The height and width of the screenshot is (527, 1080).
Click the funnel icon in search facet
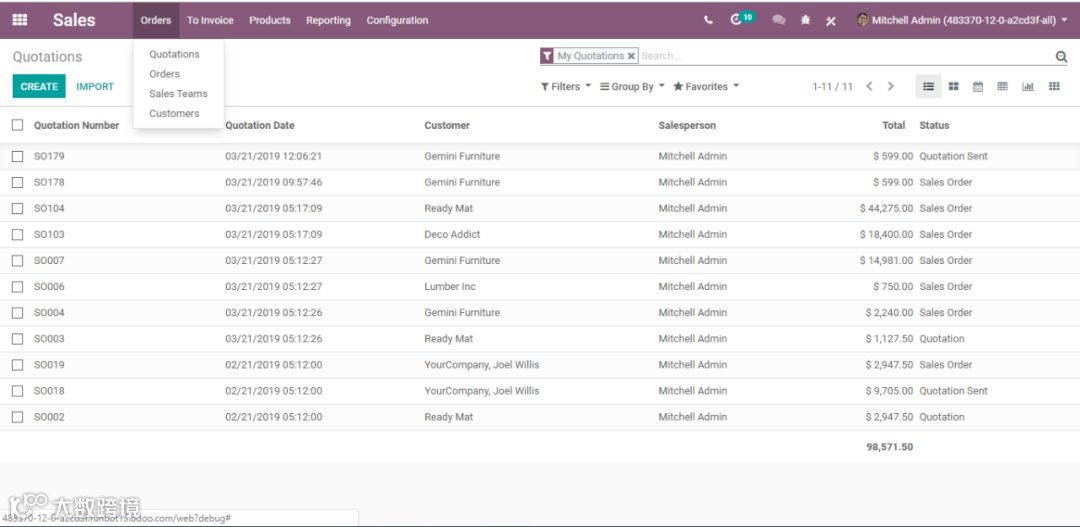(x=547, y=56)
